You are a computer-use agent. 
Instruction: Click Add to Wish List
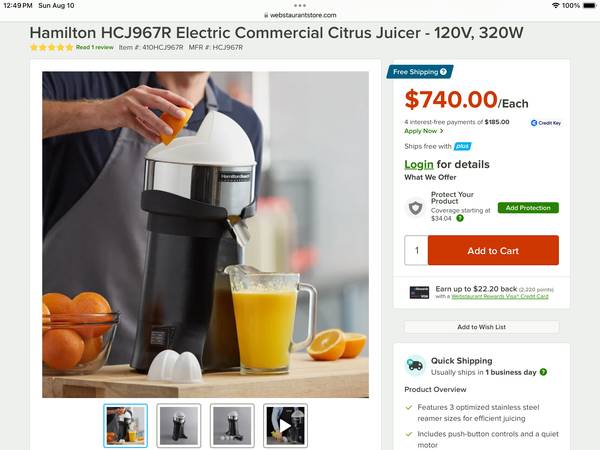(x=481, y=327)
